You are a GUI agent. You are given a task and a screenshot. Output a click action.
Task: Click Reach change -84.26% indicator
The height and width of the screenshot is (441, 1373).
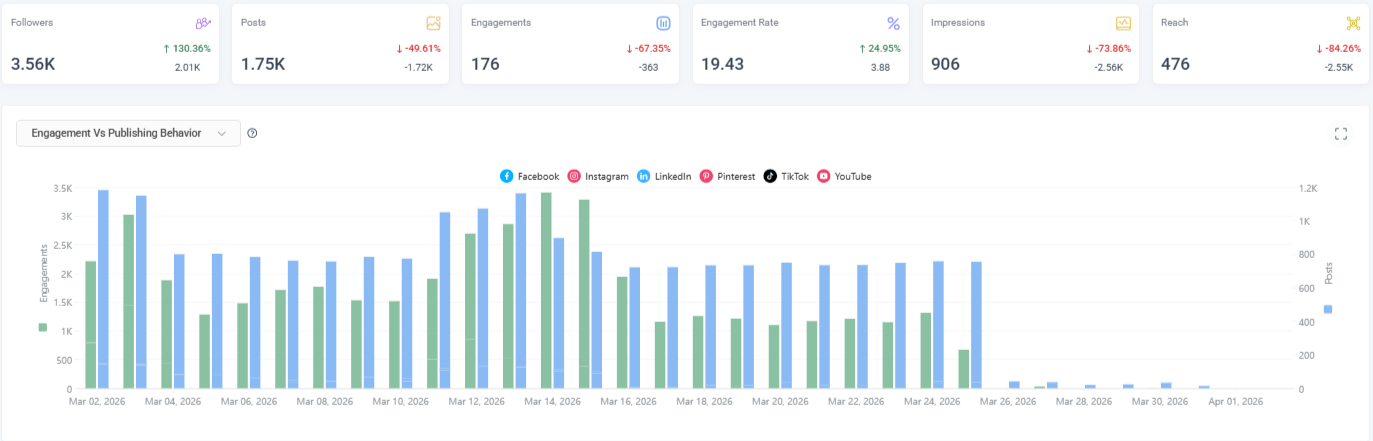(x=1338, y=48)
